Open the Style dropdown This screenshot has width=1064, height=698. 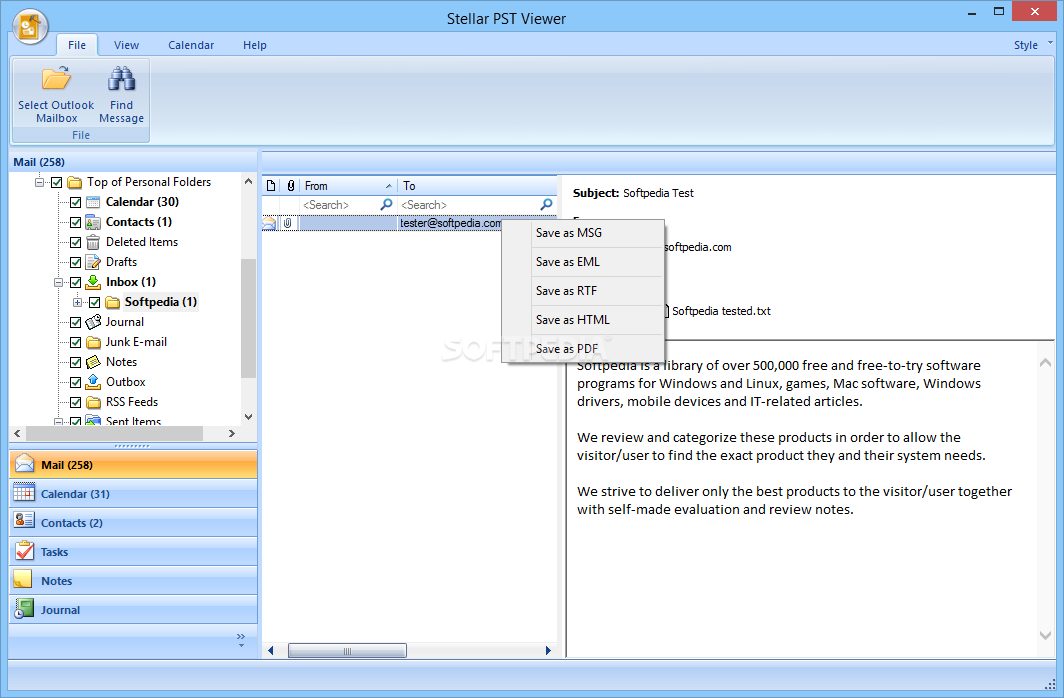coord(1033,45)
